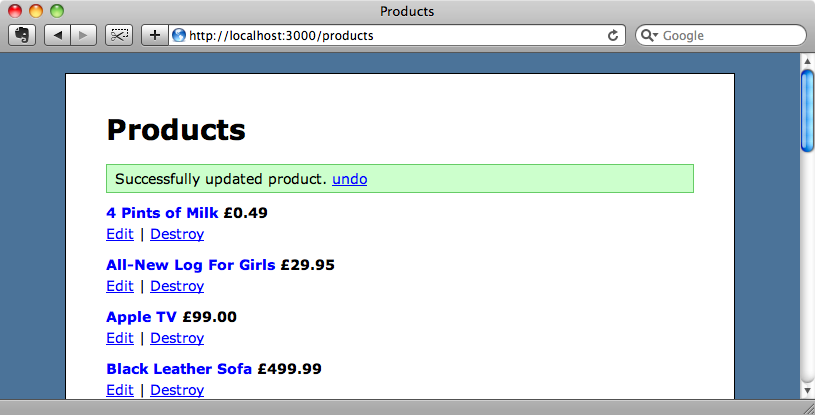Viewport: 815px width, 415px height.
Task: Destroy the Apple TV product
Action: tap(177, 338)
